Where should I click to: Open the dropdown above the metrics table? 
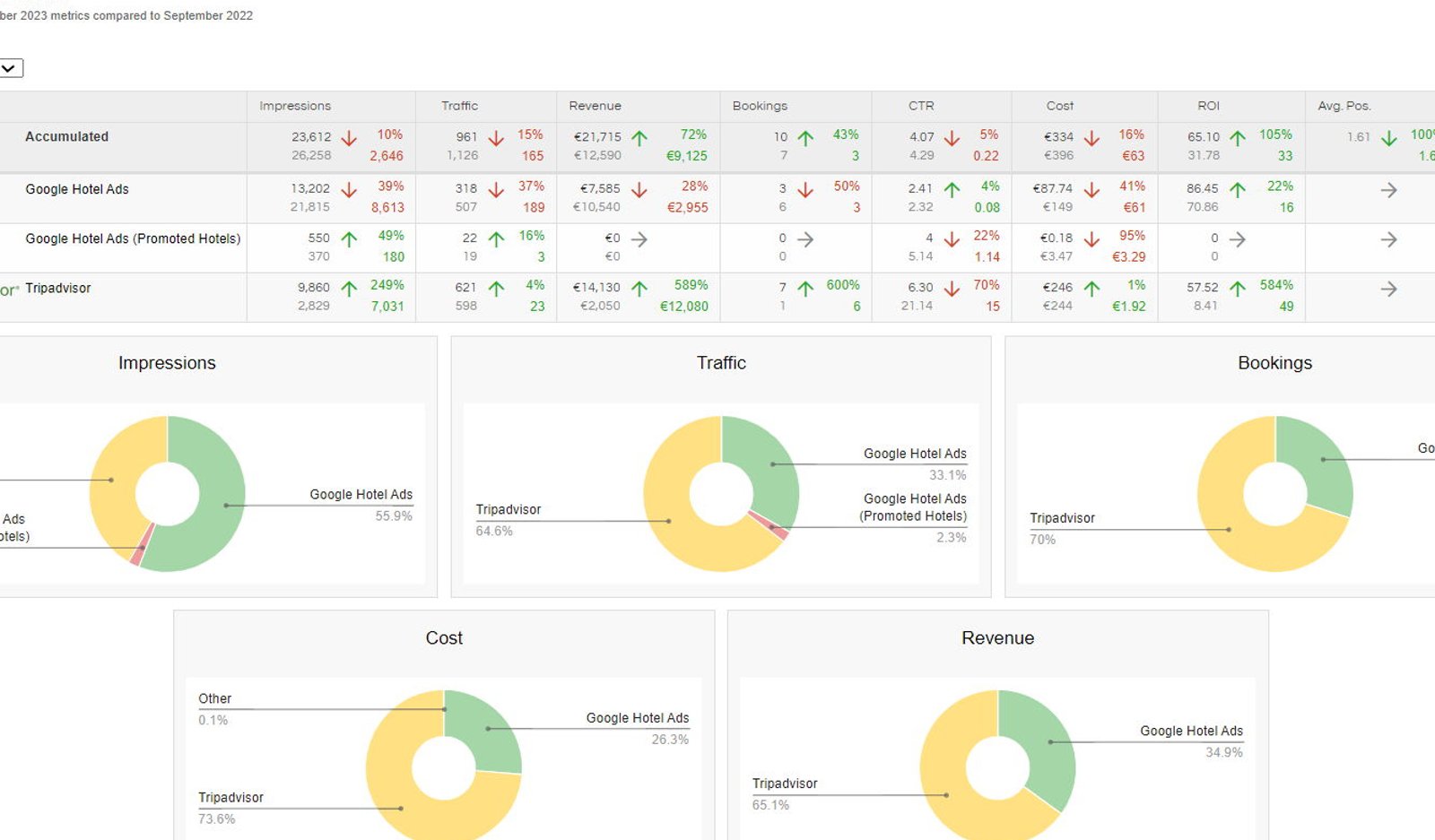tap(11, 68)
